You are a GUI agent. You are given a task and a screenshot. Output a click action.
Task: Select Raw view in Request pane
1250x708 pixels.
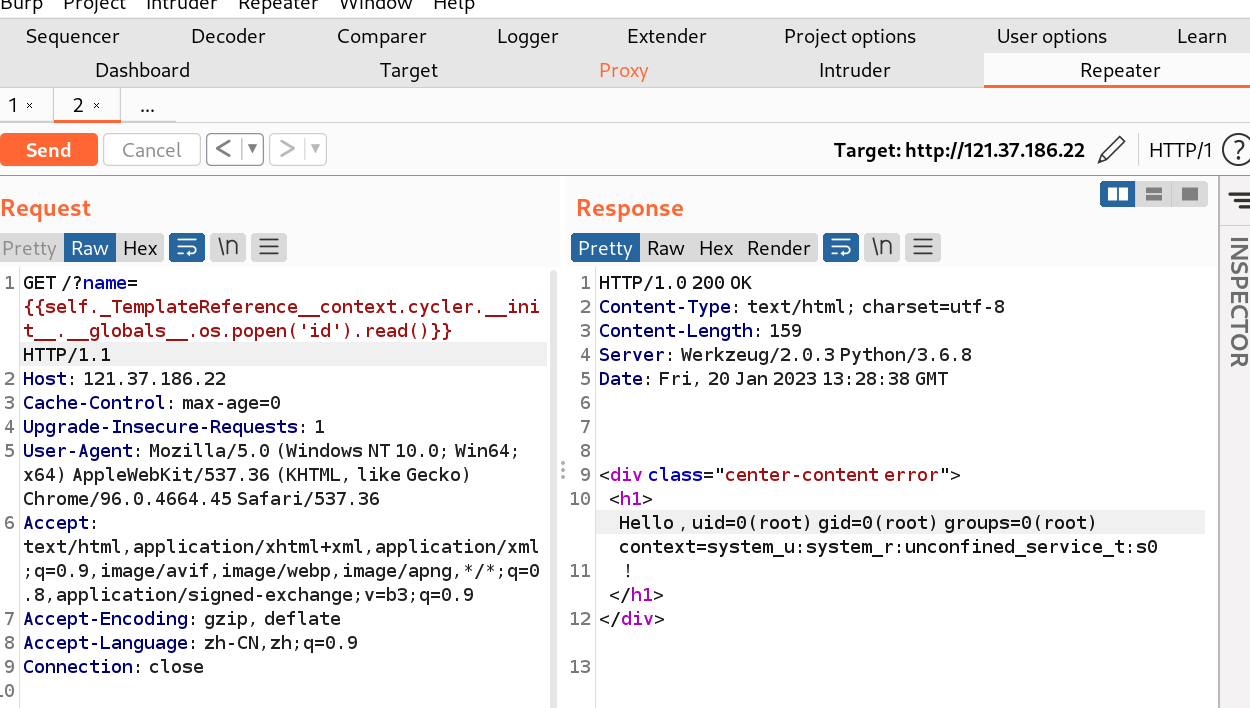(x=90, y=248)
